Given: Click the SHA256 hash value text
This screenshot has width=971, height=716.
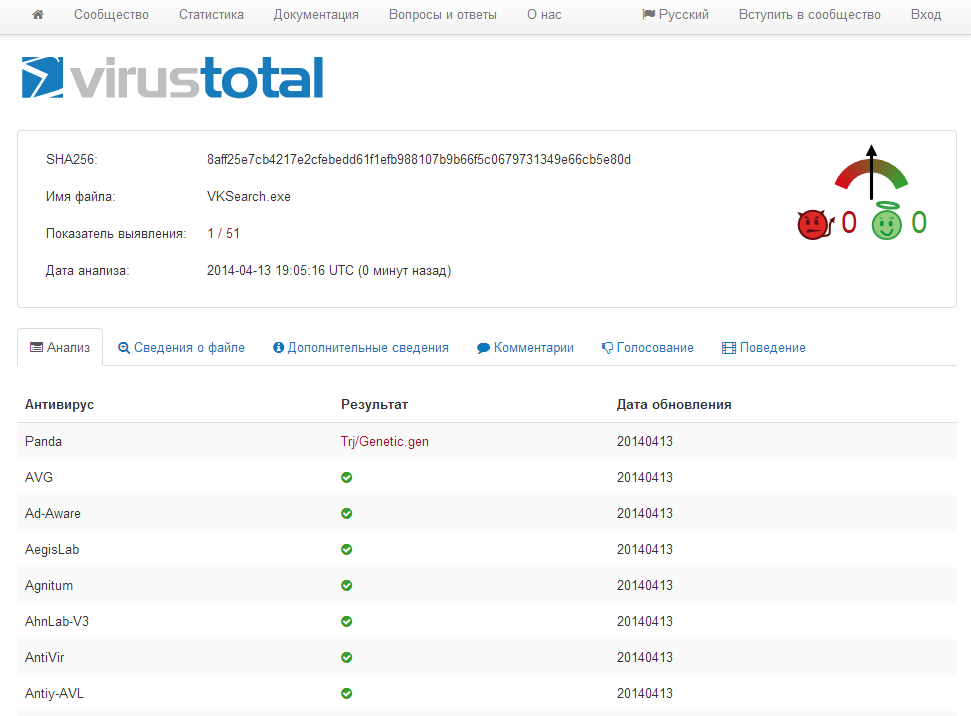Looking at the screenshot, I should (419, 160).
